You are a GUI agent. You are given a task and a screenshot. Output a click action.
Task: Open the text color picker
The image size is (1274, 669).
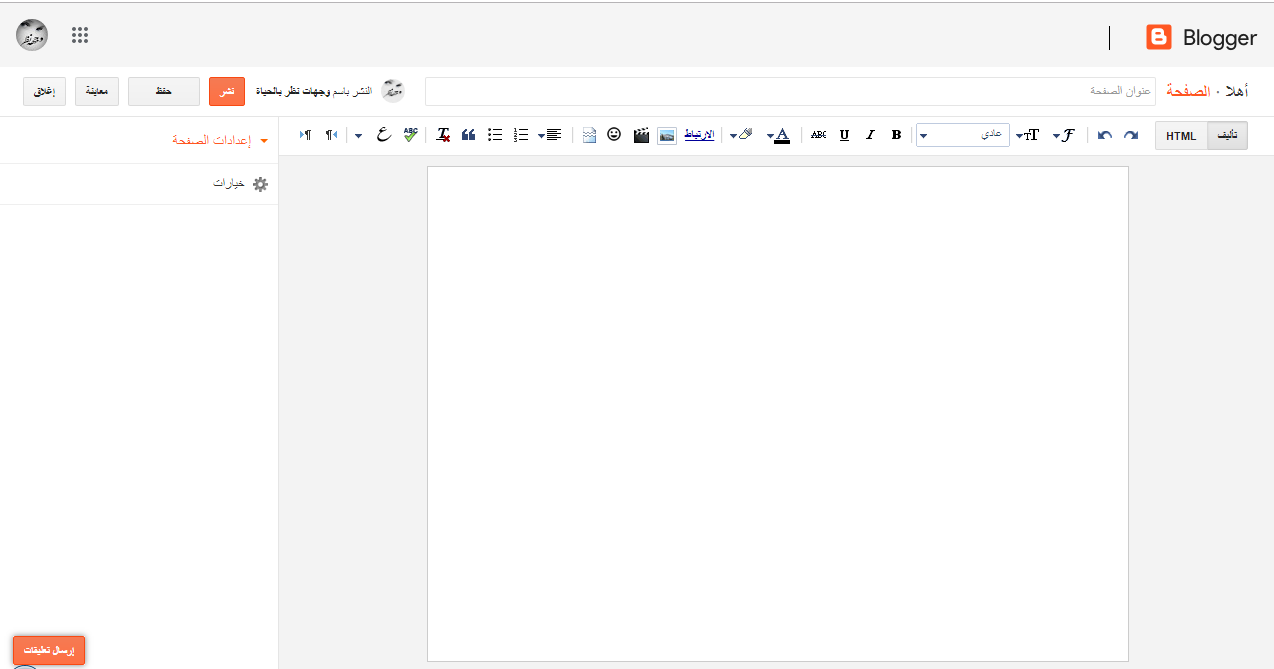coord(779,135)
